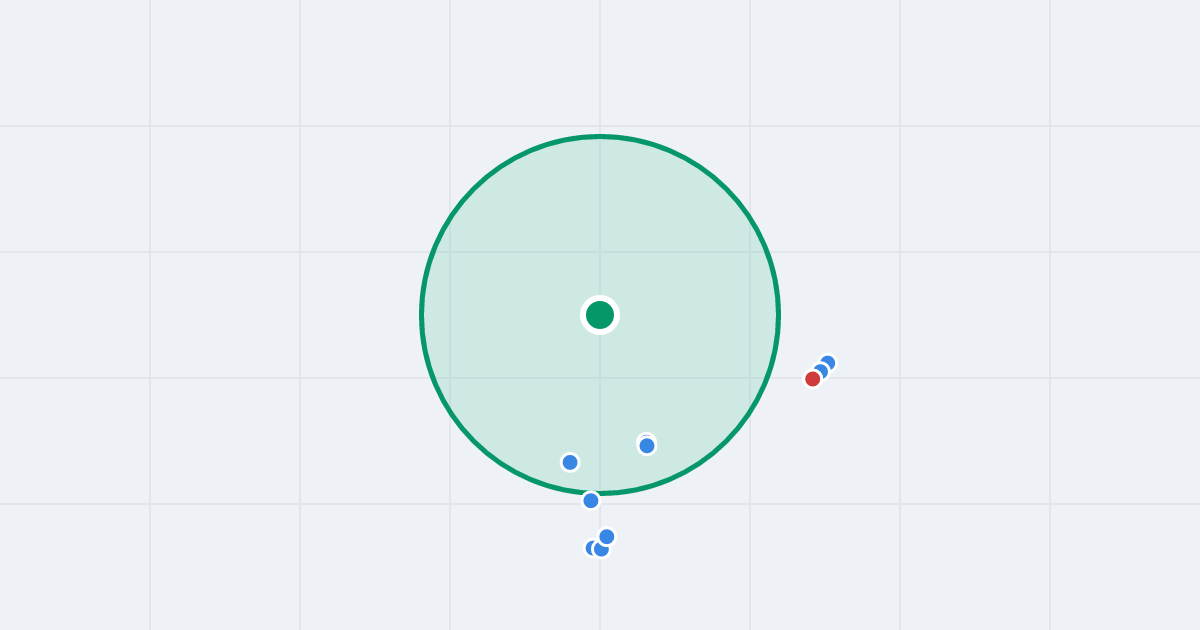Pick the blue dot on the circle's edge

coord(591,500)
